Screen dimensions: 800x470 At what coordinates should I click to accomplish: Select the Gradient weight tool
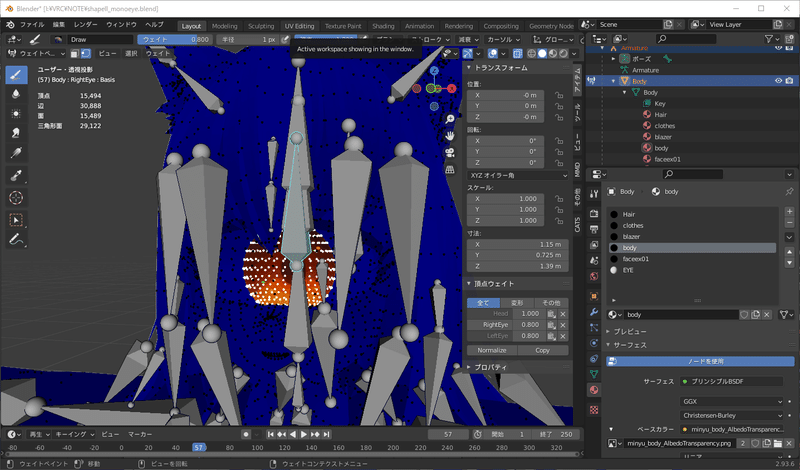pyautogui.click(x=16, y=153)
